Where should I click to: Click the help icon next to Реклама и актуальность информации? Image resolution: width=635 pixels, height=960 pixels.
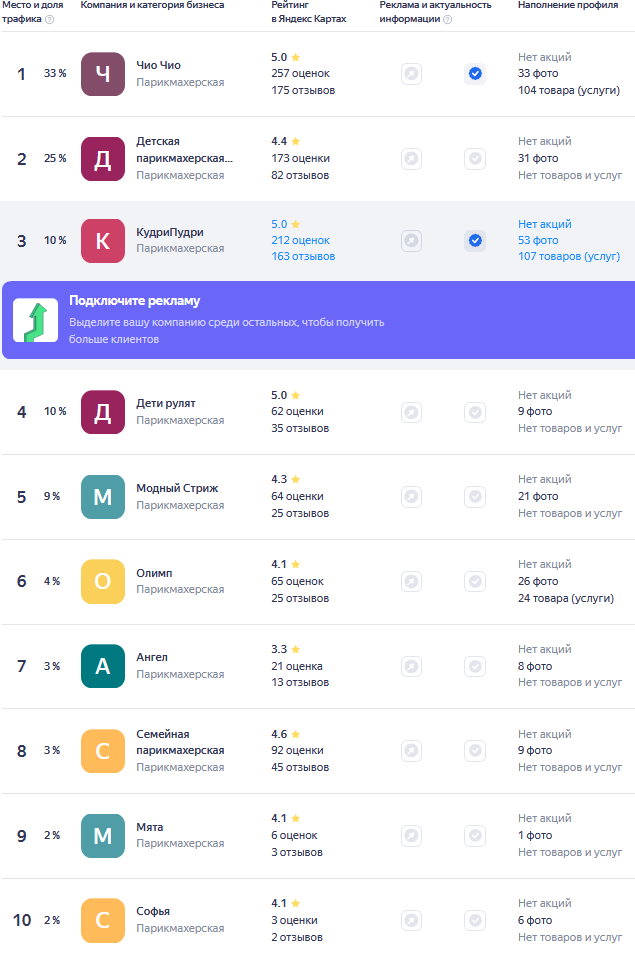click(448, 19)
